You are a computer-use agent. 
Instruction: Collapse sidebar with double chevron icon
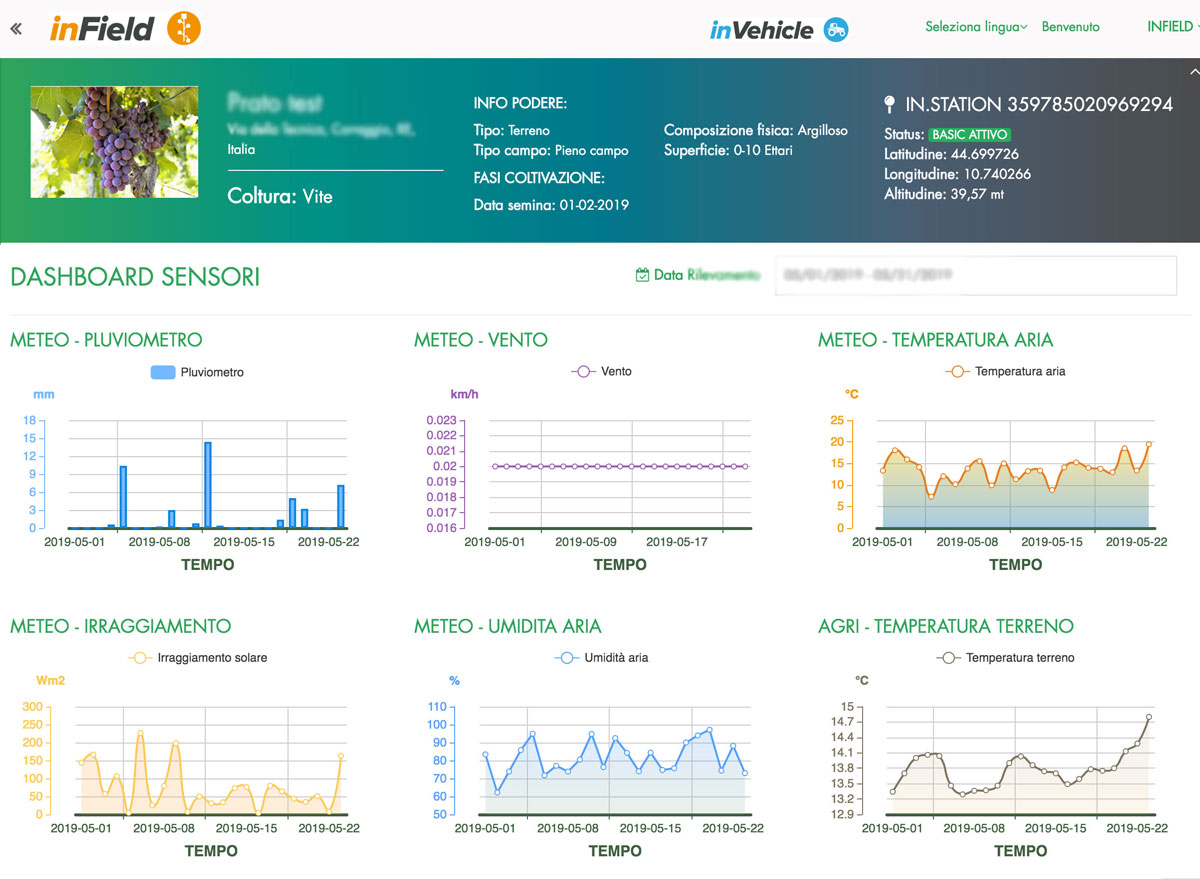click(x=16, y=28)
